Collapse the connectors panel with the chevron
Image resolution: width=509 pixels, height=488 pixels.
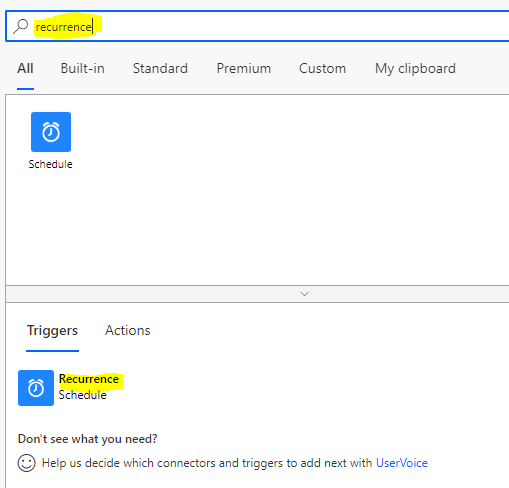click(x=304, y=294)
